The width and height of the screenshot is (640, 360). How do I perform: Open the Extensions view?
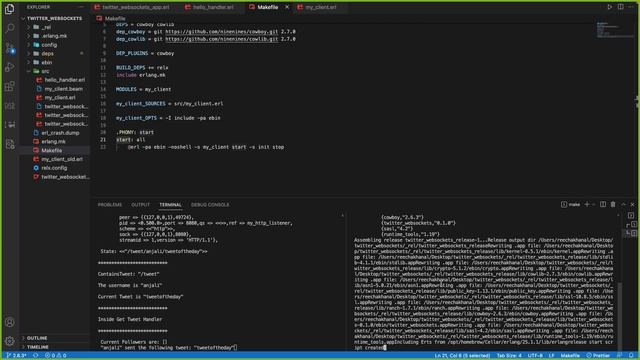[9, 86]
